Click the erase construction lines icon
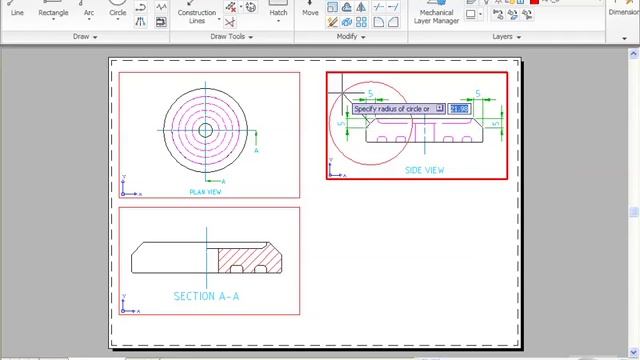640x360 pixels. [231, 7]
